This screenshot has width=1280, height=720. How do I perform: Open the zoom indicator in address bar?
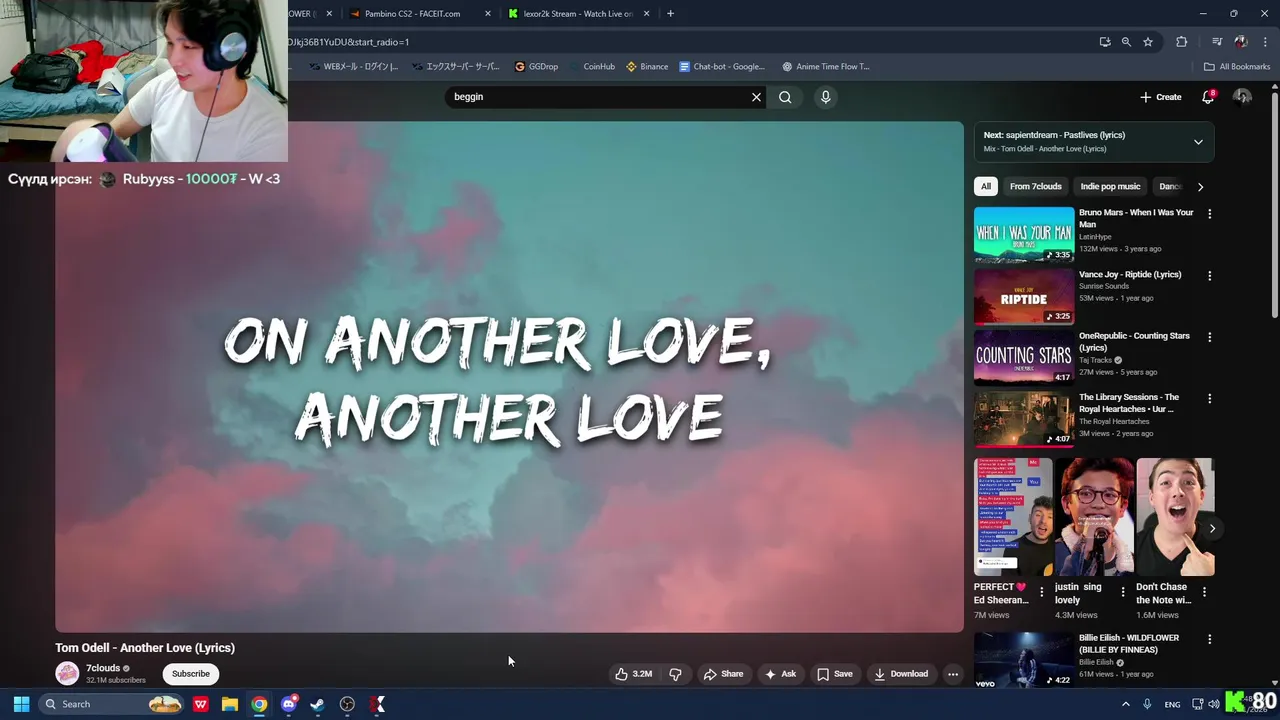1126,42
